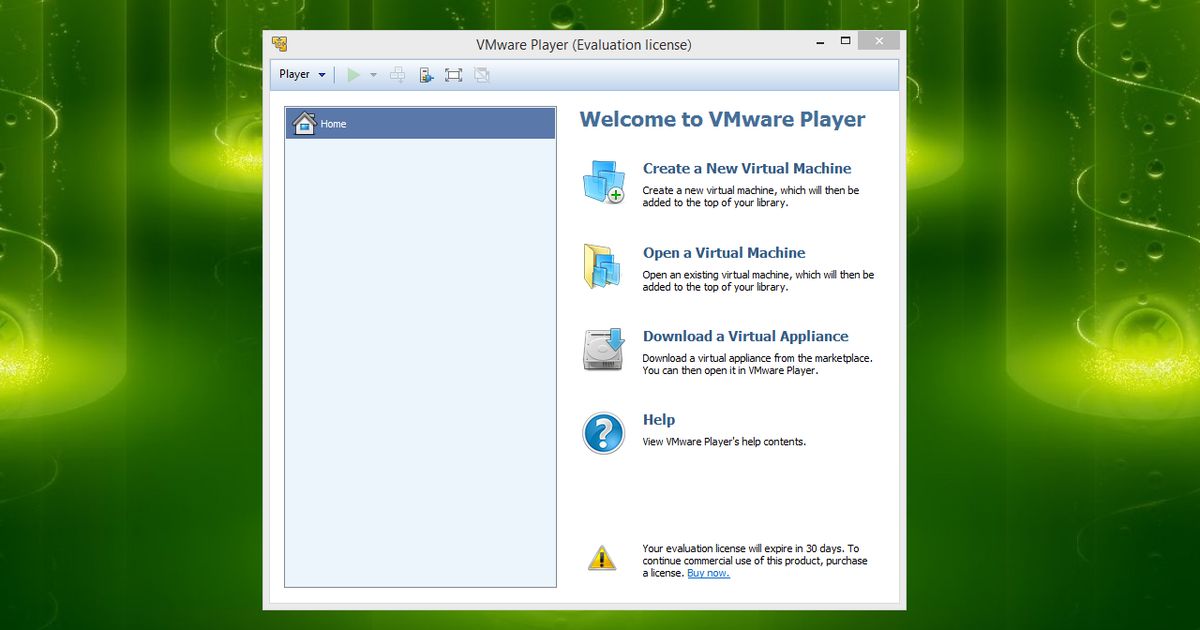The image size is (1200, 630).
Task: Click the Download a Virtual Appliance disk icon
Action: 603,350
